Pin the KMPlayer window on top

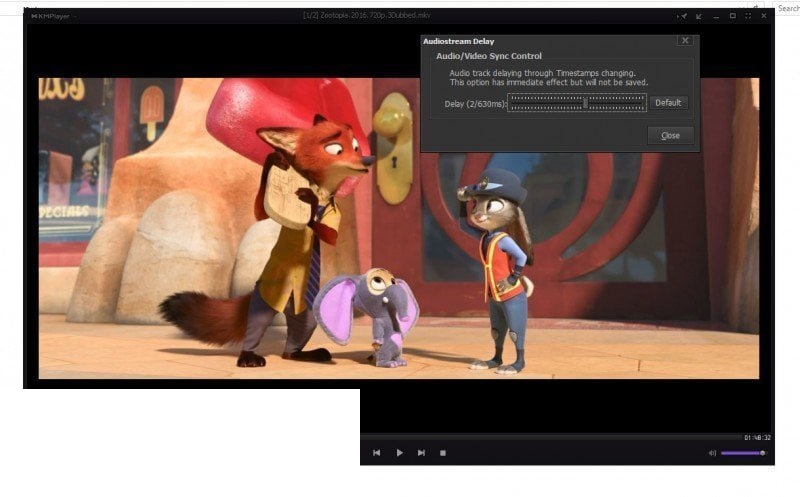pos(682,16)
